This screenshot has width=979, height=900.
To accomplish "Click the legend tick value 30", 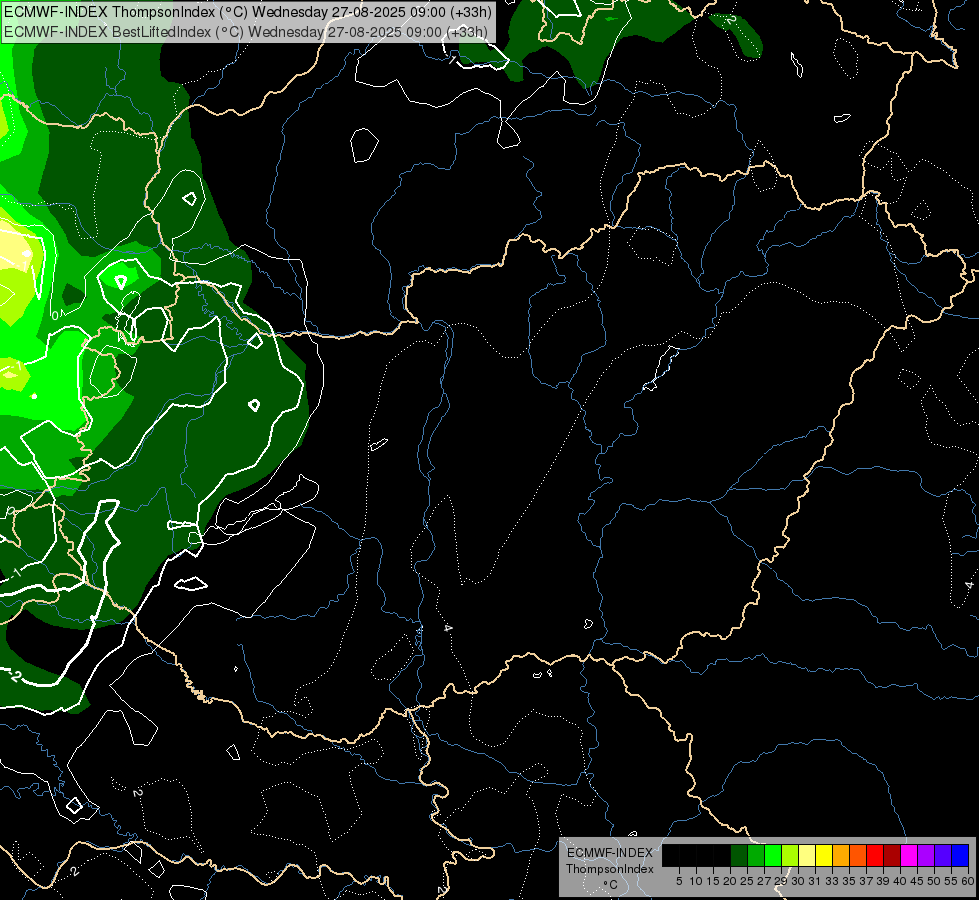I will (798, 881).
